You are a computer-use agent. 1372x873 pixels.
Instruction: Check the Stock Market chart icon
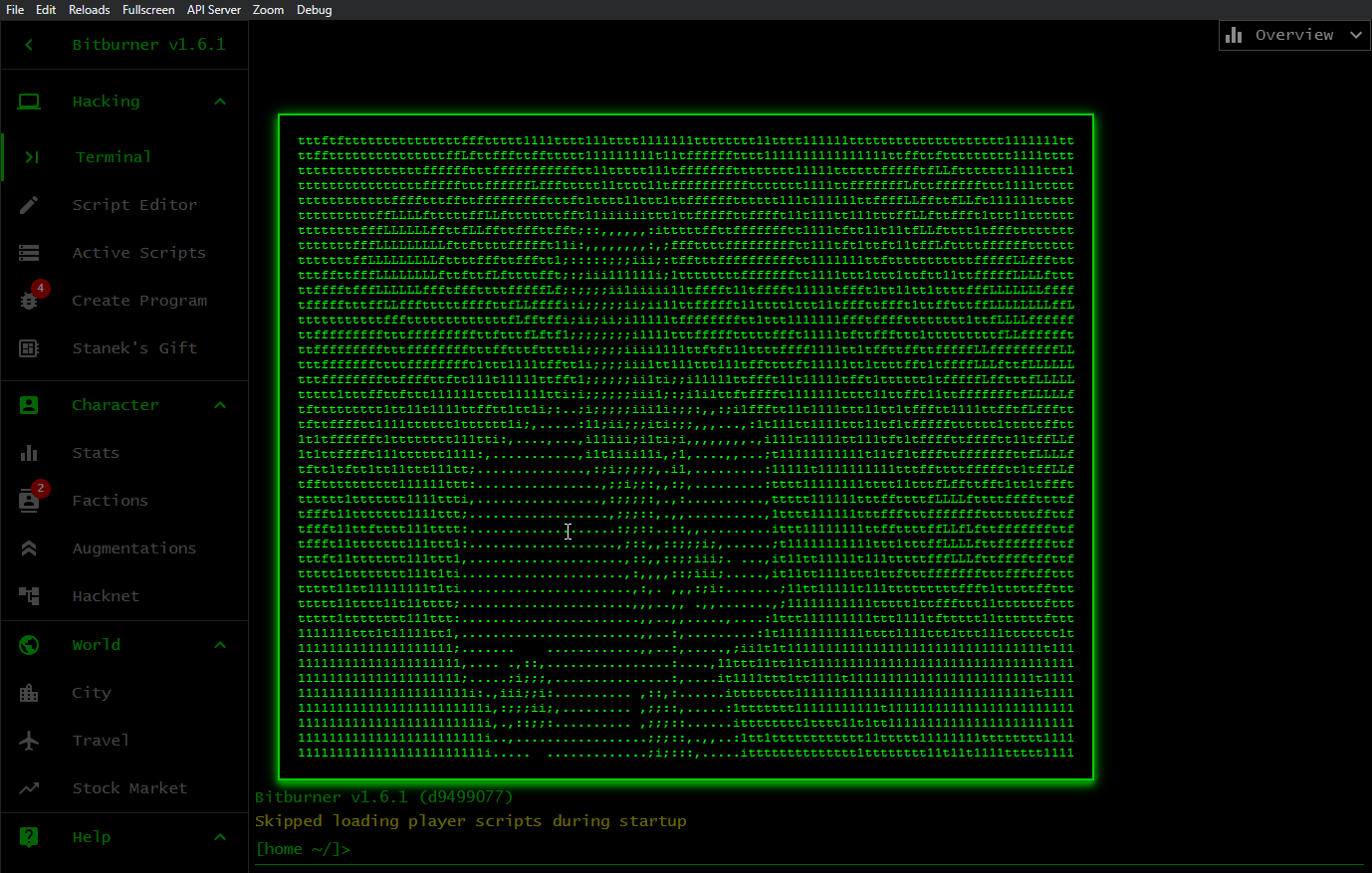point(29,787)
